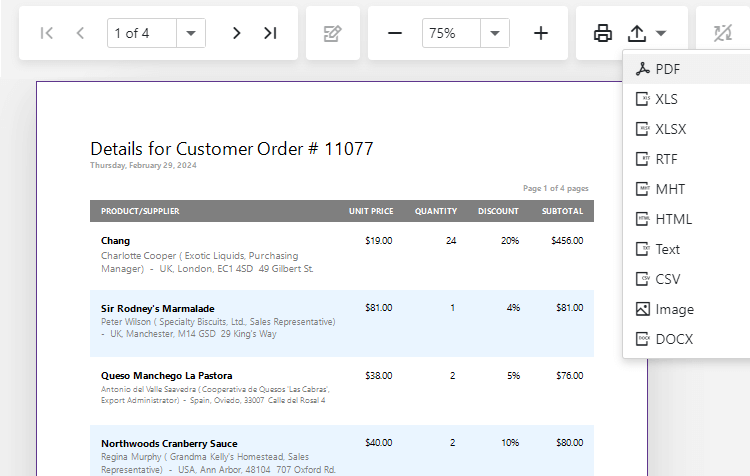
Task: Select CSV from export menu
Action: point(667,279)
